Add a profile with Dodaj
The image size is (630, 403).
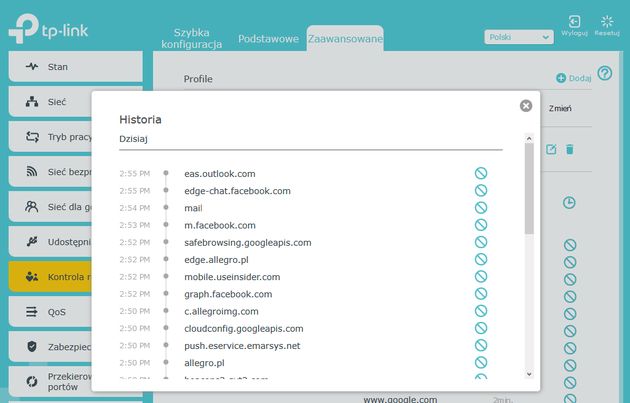coord(574,78)
